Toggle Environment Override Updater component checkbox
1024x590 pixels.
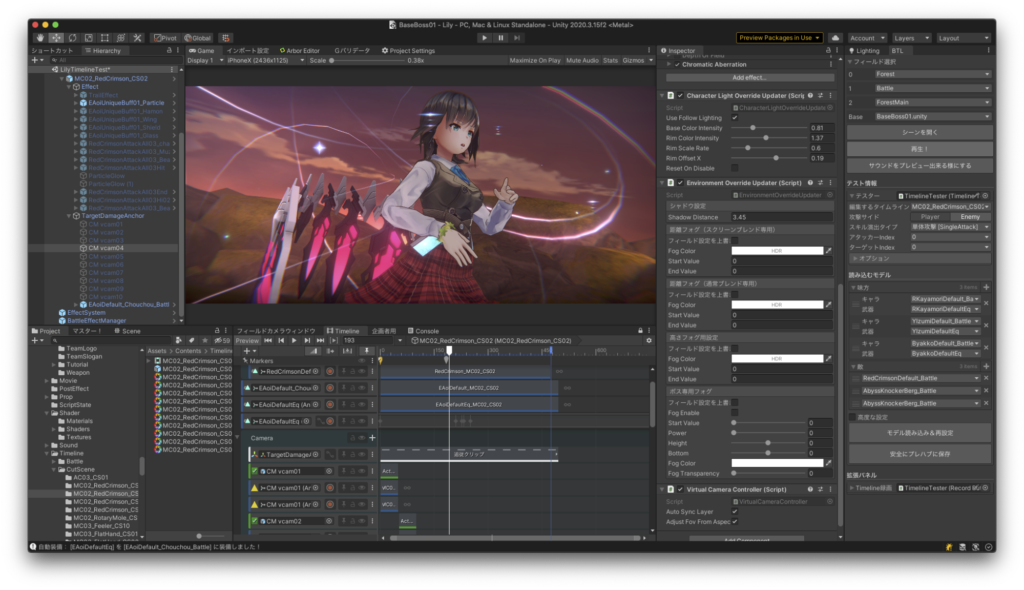[x=680, y=183]
